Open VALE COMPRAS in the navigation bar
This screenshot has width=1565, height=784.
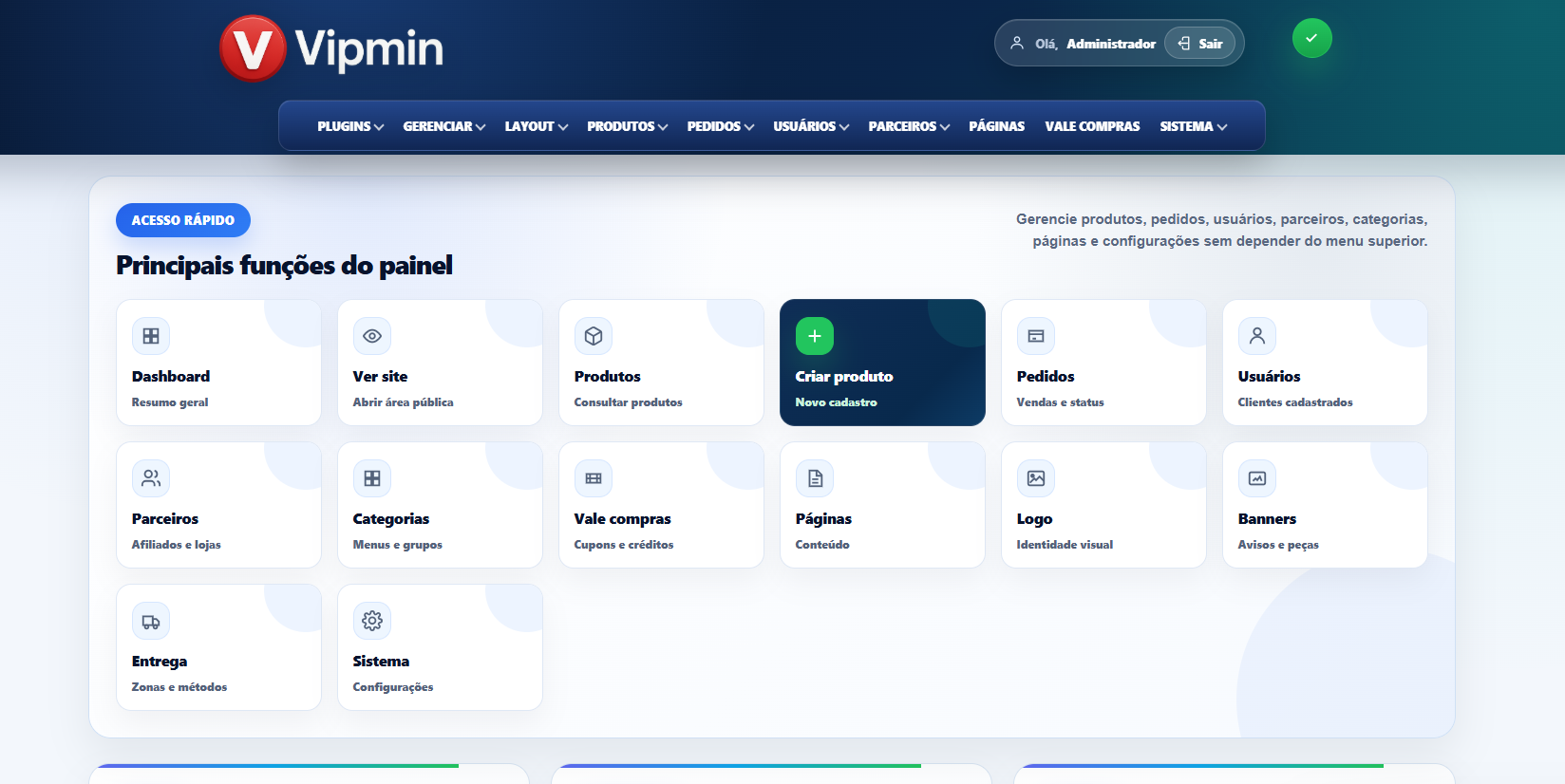click(1092, 126)
